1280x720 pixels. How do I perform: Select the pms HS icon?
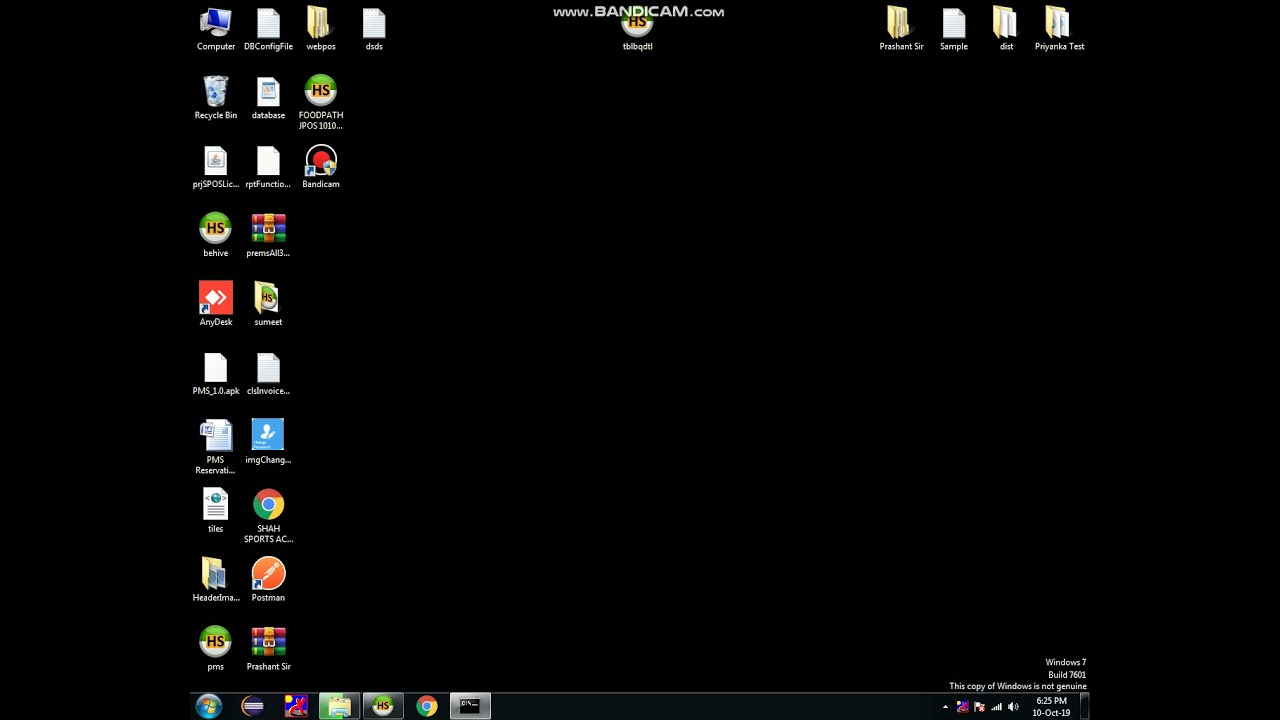click(216, 650)
